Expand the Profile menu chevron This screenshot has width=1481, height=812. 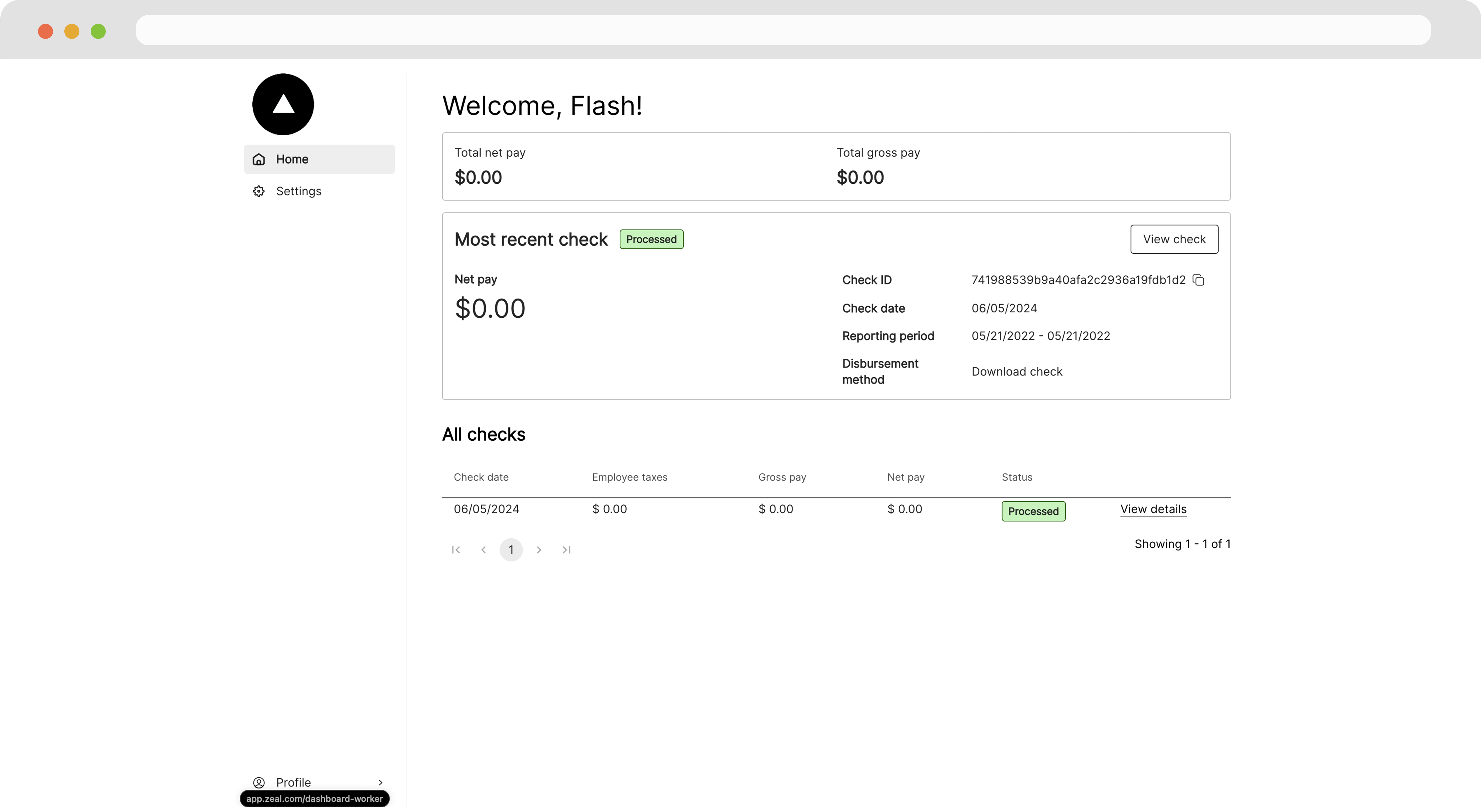[x=380, y=782]
